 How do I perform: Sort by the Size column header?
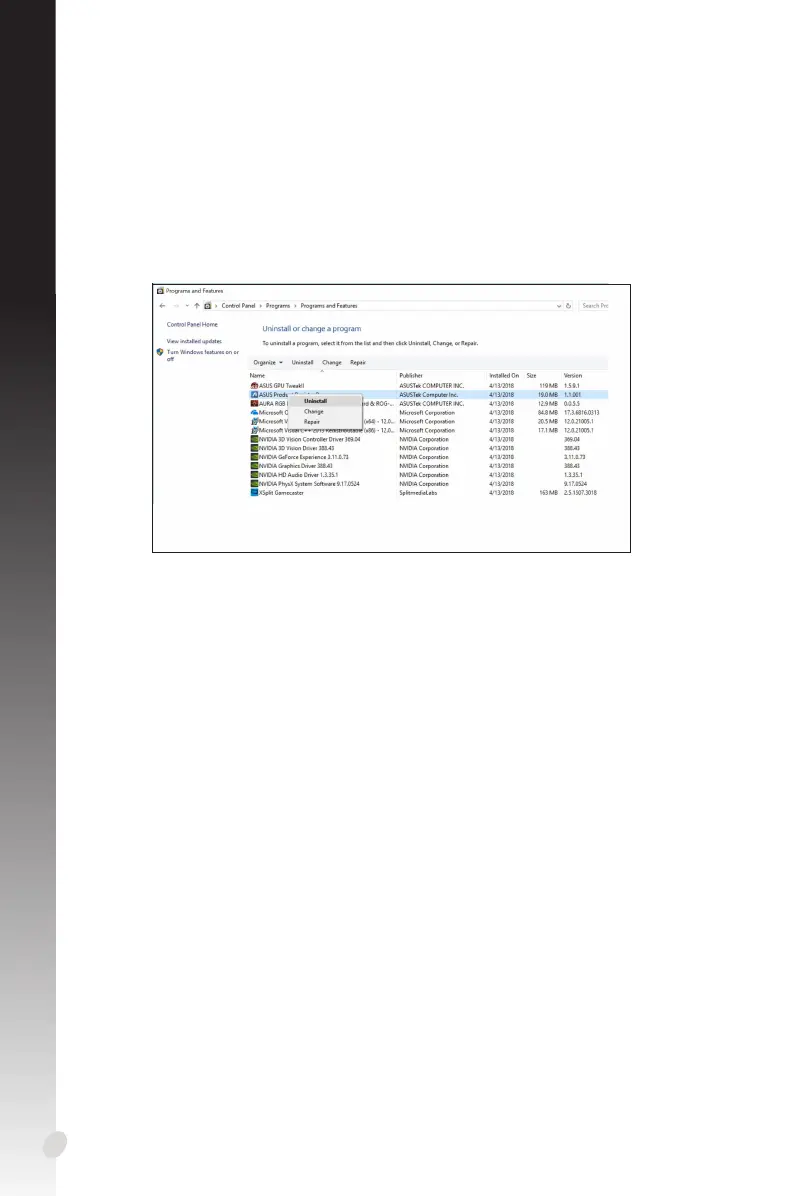pos(532,376)
